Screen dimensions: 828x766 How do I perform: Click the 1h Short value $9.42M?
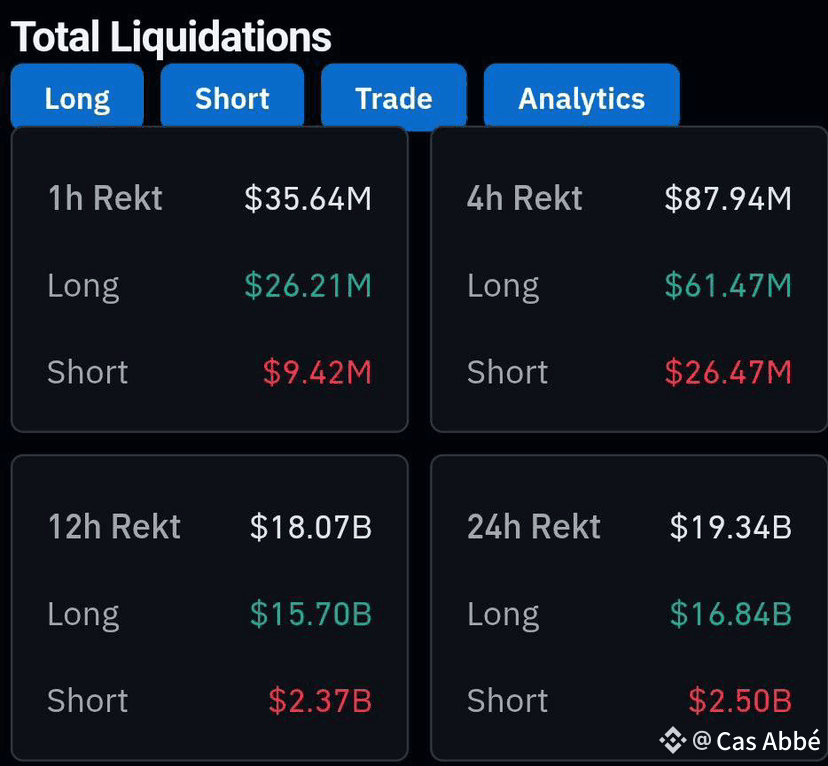[317, 372]
